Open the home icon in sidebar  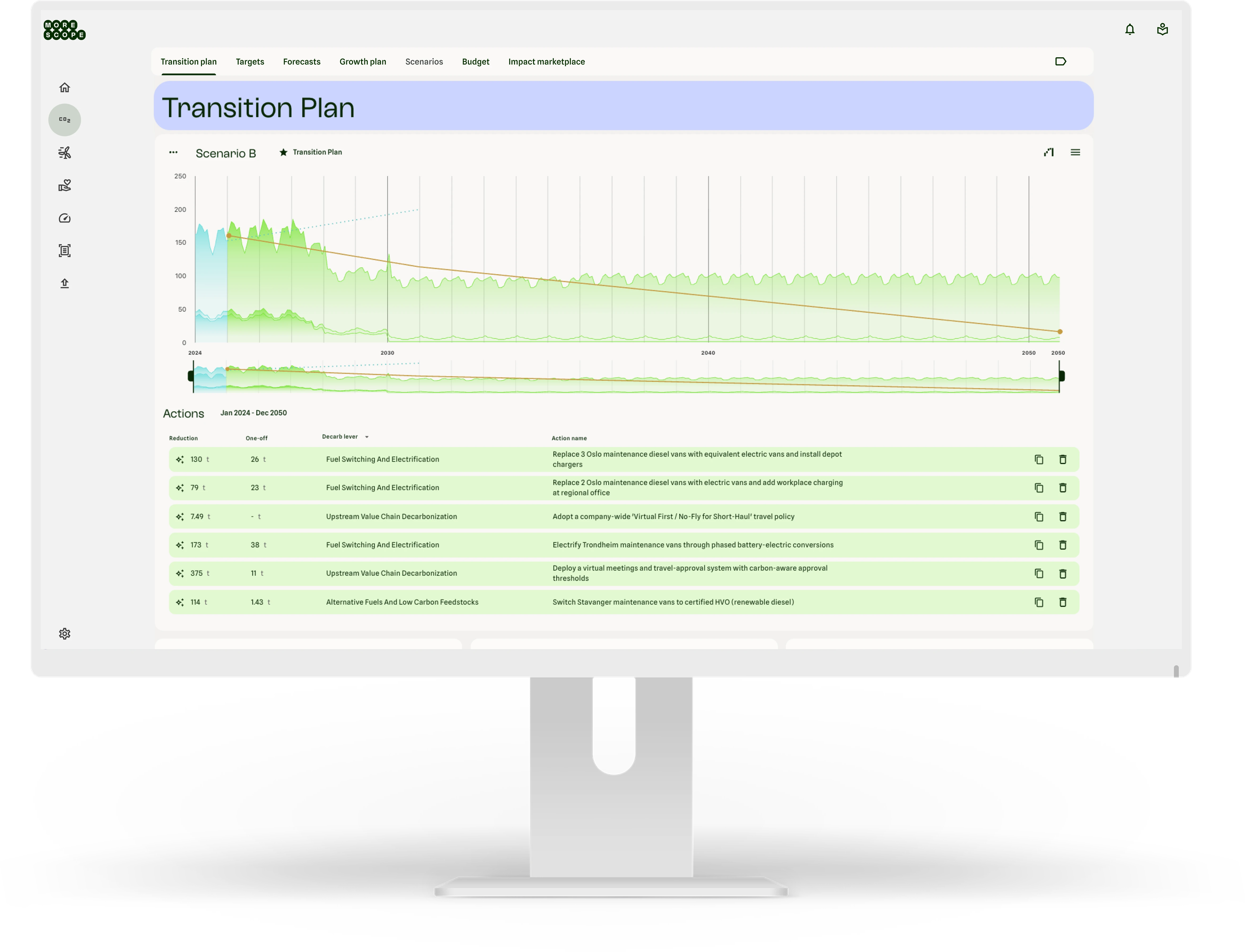(65, 87)
